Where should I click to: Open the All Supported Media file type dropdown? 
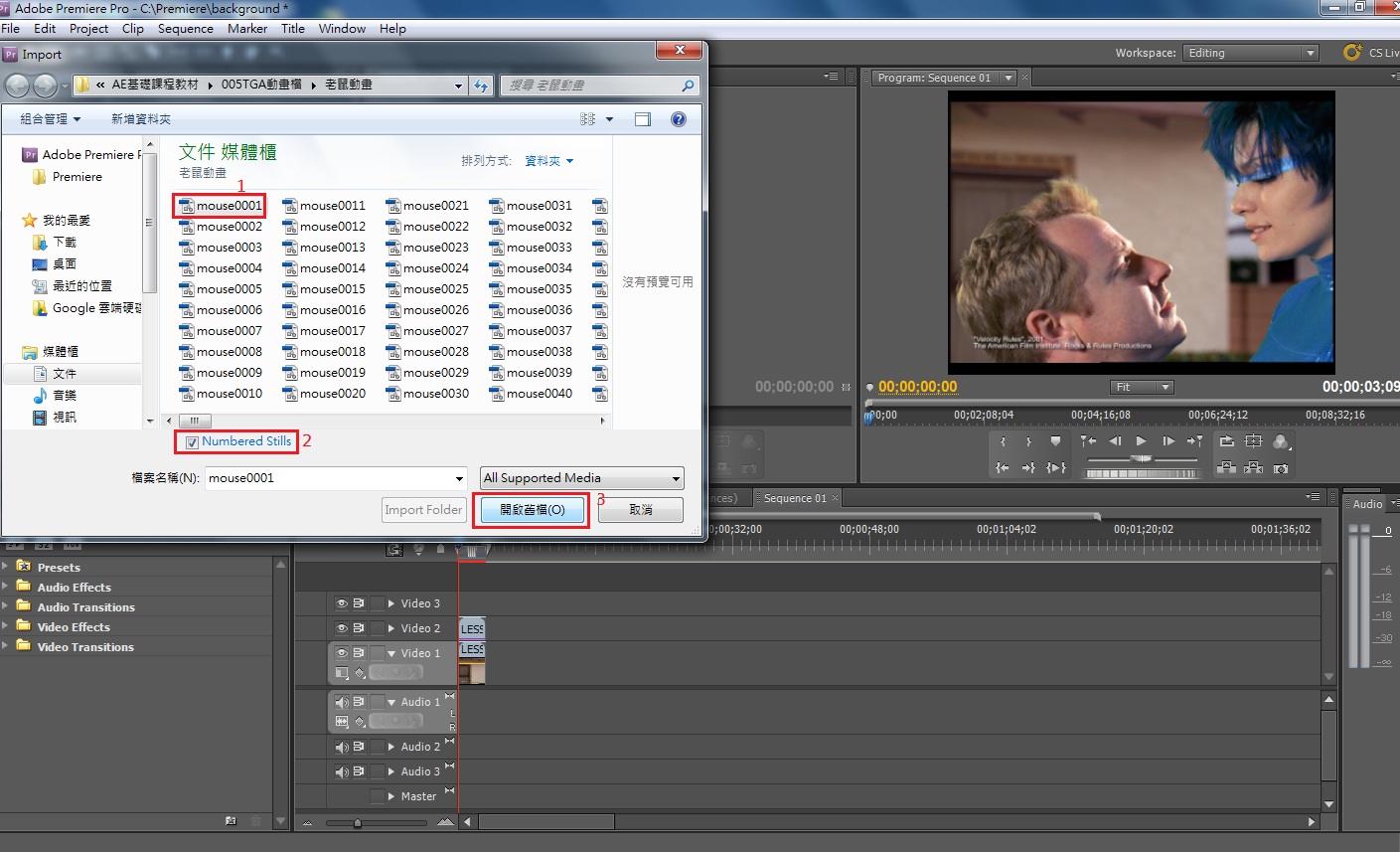581,478
